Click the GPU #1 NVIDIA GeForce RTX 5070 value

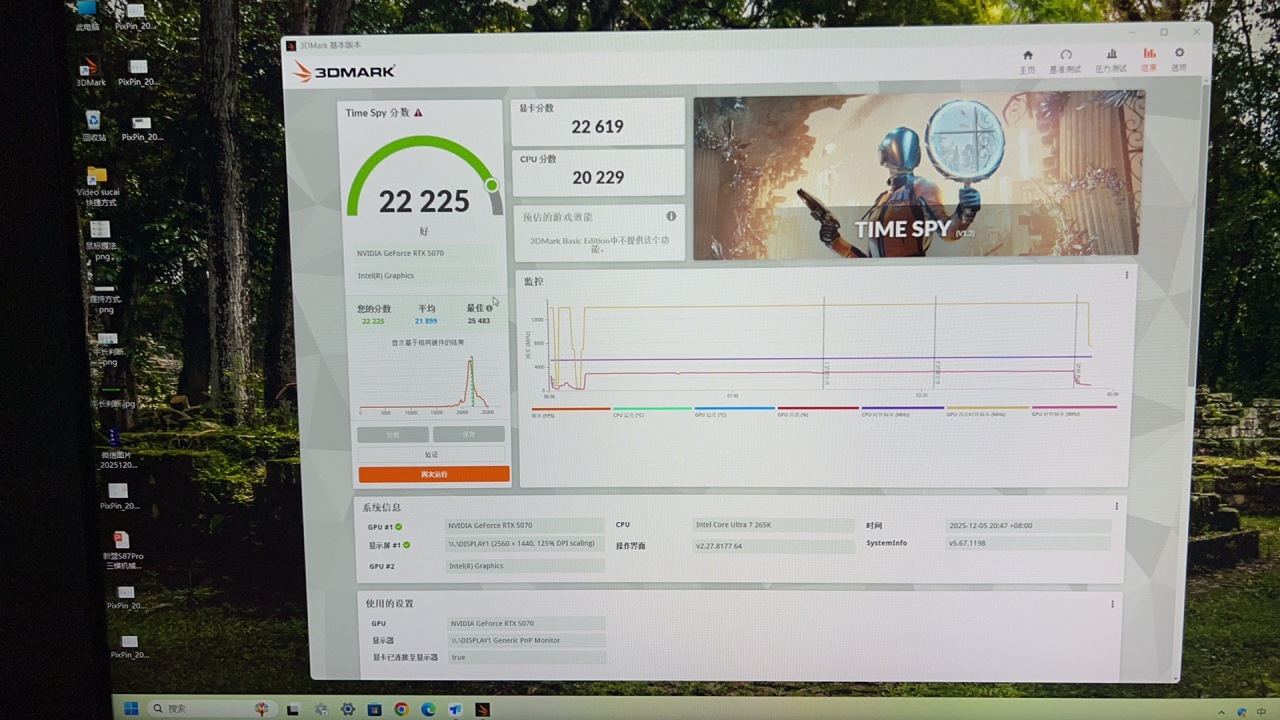pos(525,526)
